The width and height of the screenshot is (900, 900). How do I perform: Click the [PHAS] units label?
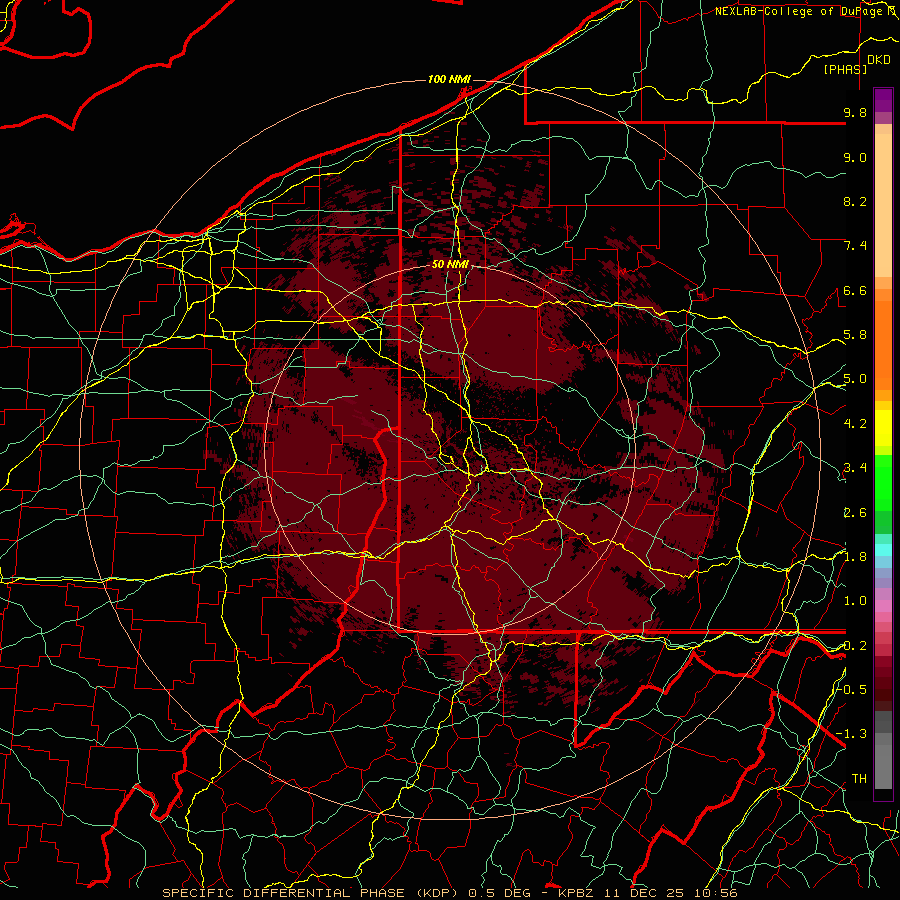pyautogui.click(x=845, y=69)
